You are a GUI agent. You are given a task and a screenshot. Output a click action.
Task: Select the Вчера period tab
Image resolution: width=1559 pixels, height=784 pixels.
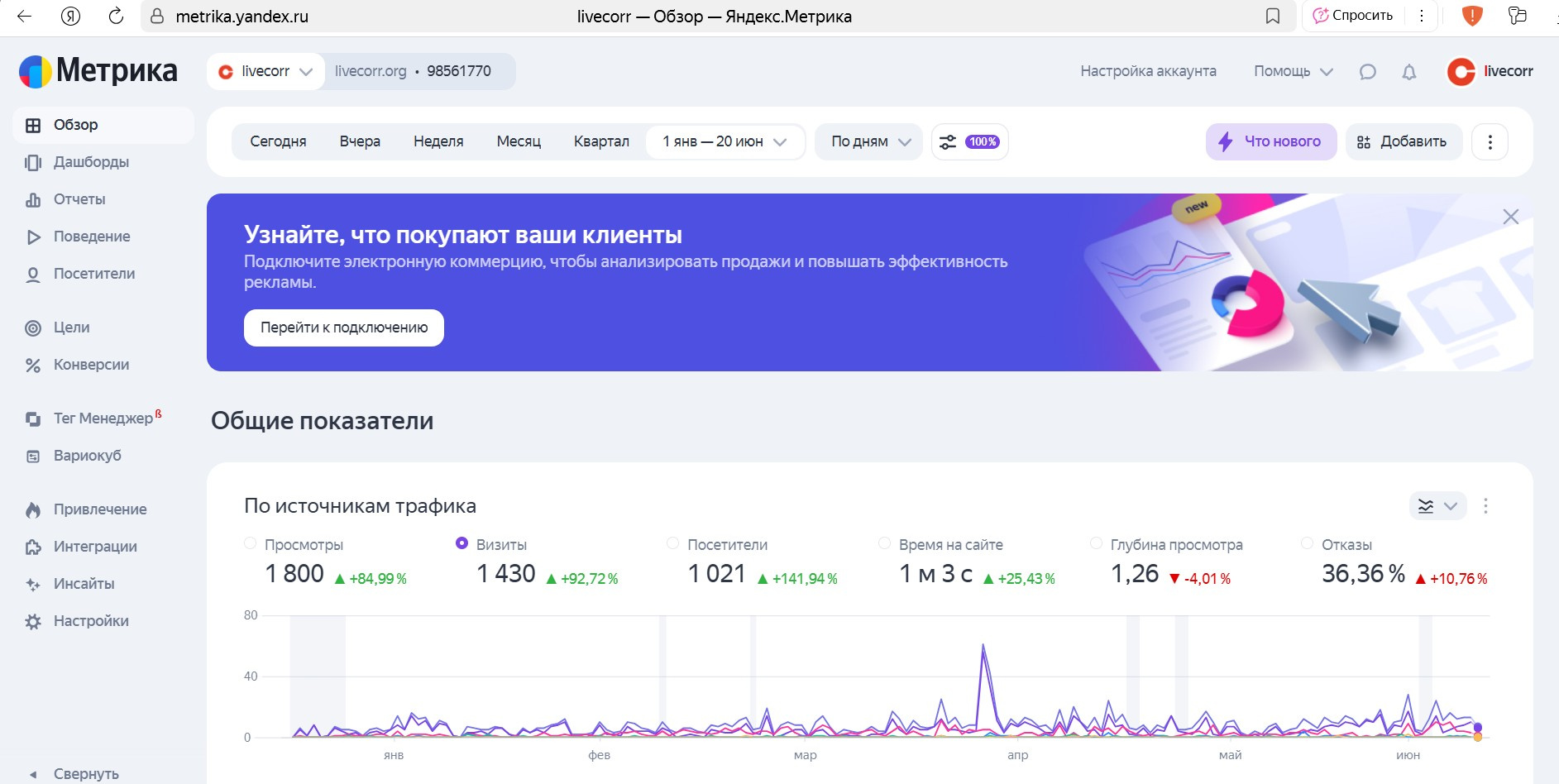[x=360, y=141]
